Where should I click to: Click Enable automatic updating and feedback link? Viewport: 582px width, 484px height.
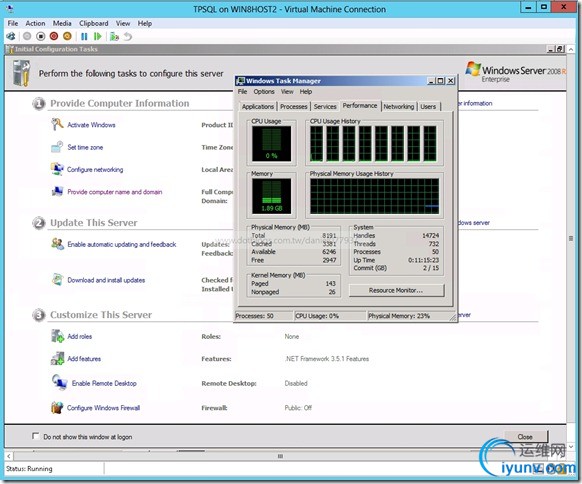pos(122,244)
